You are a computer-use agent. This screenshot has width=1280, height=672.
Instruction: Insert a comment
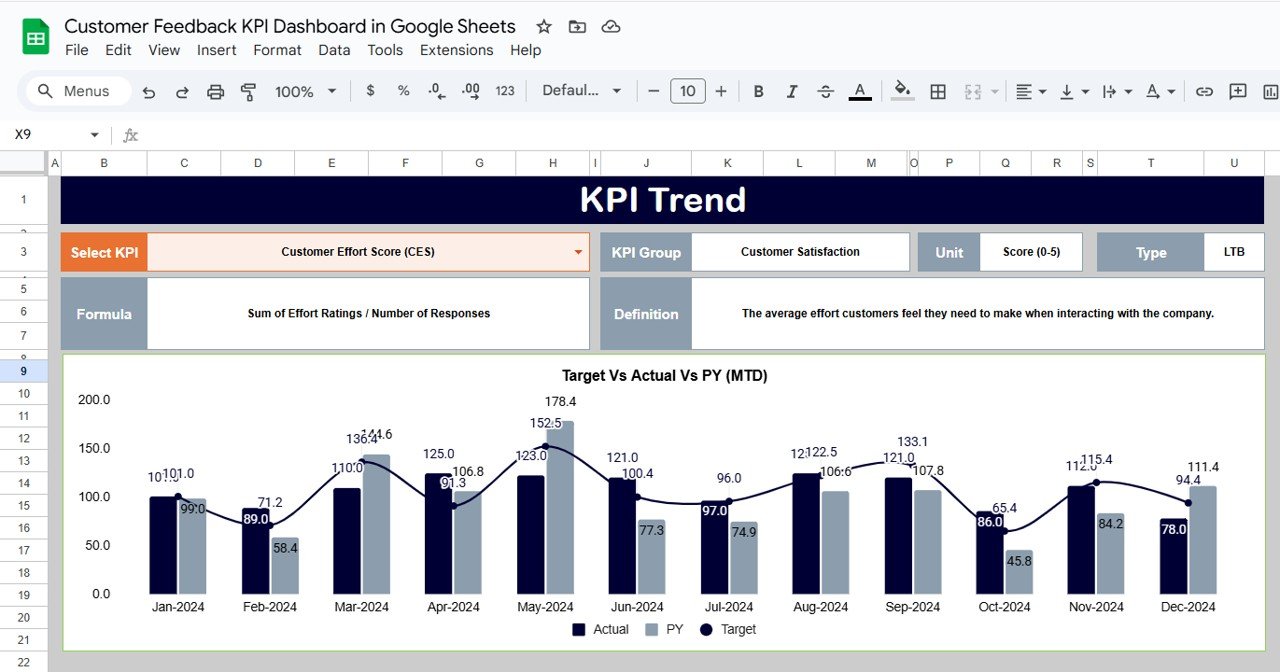pyautogui.click(x=1238, y=91)
